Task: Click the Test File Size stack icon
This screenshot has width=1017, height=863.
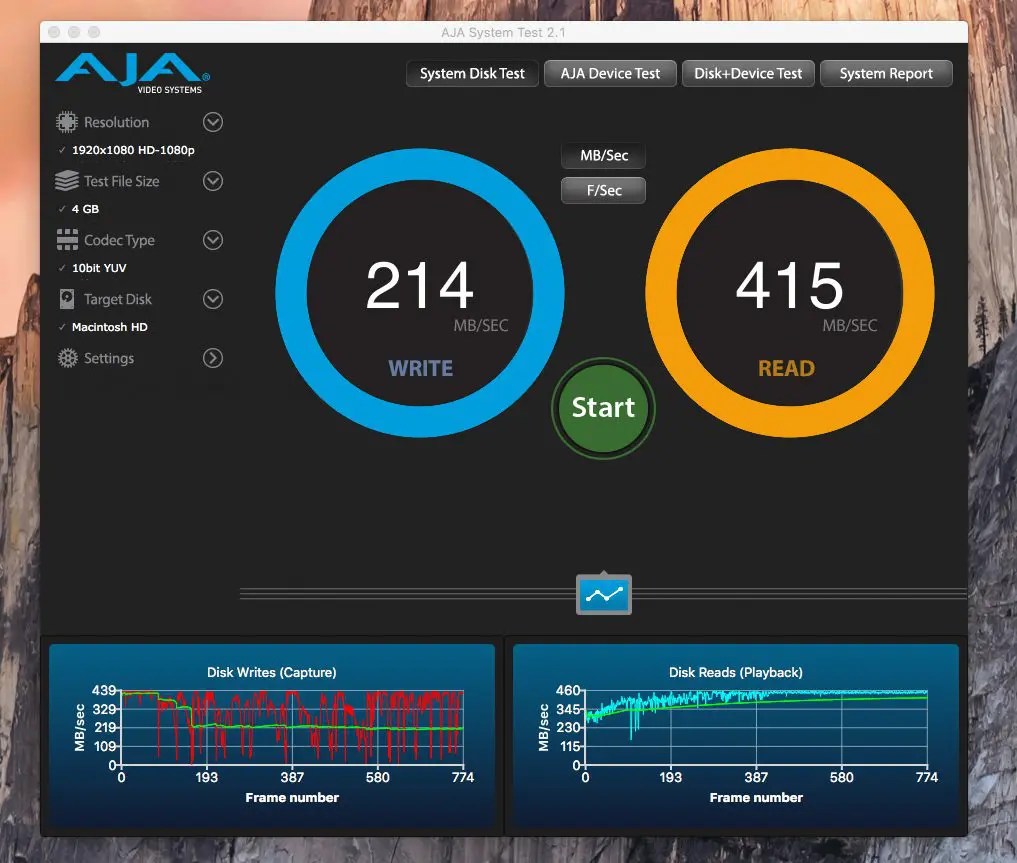Action: 67,181
